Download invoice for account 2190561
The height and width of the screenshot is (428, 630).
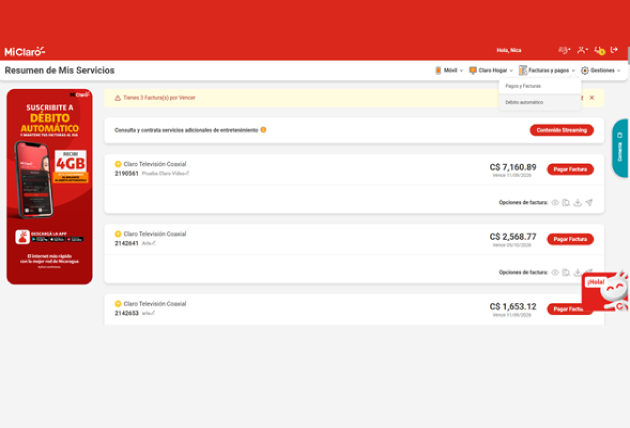pyautogui.click(x=577, y=203)
